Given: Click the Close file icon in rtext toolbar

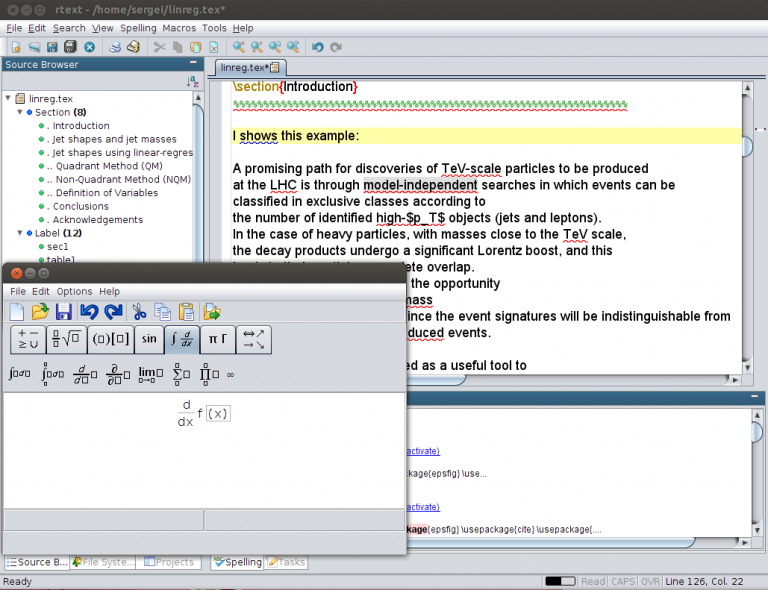Looking at the screenshot, I should click(x=89, y=47).
